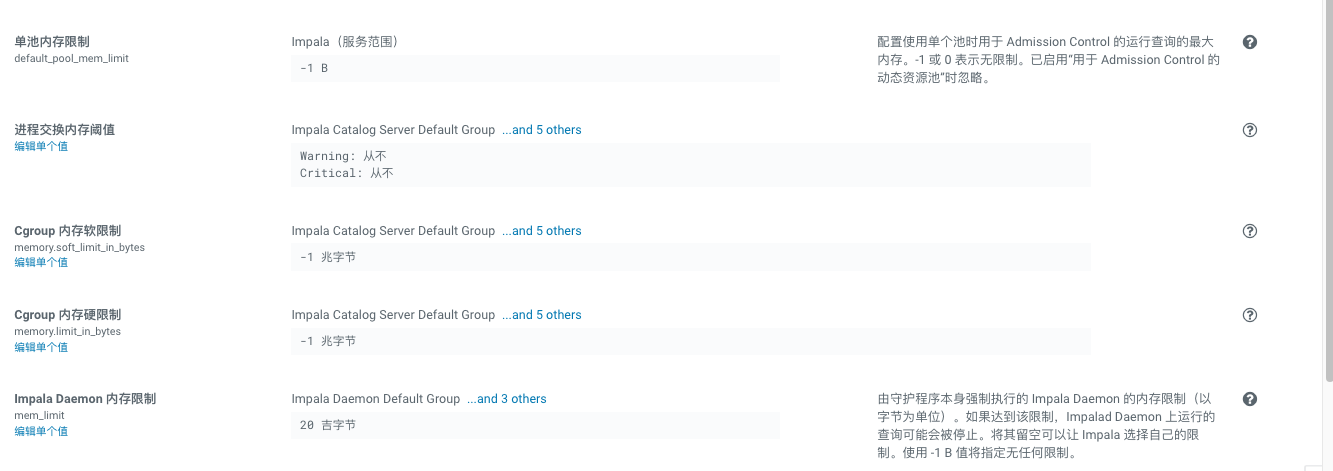The width and height of the screenshot is (1333, 471).
Task: Select the default_pool_mem_limit property name
Action: pos(71,58)
